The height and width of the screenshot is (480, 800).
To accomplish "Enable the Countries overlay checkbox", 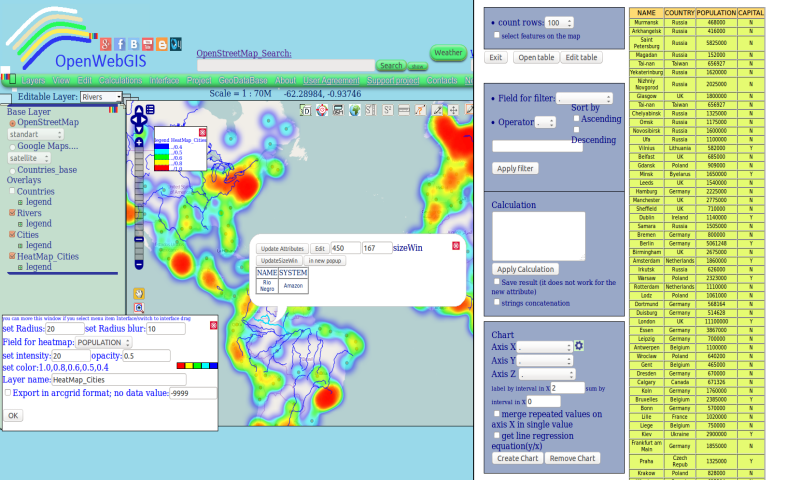I will (12, 191).
